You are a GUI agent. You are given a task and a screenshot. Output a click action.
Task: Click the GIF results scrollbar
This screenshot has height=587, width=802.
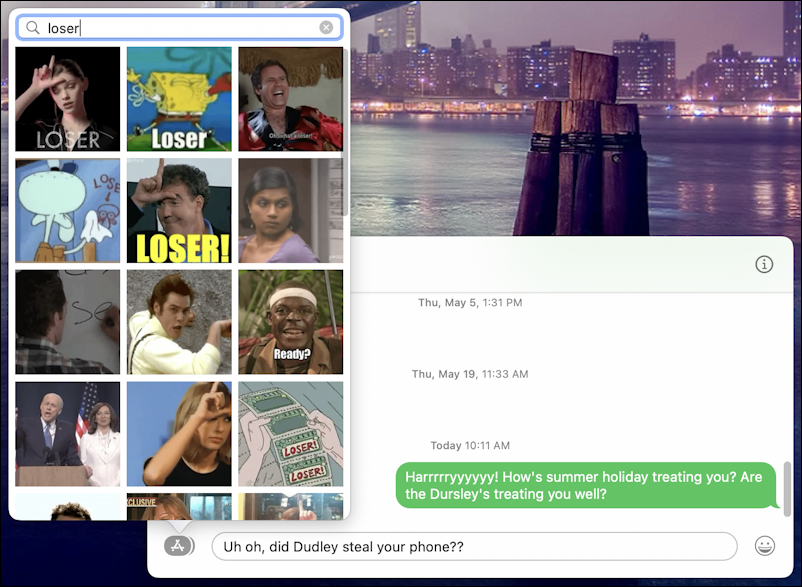(x=346, y=132)
